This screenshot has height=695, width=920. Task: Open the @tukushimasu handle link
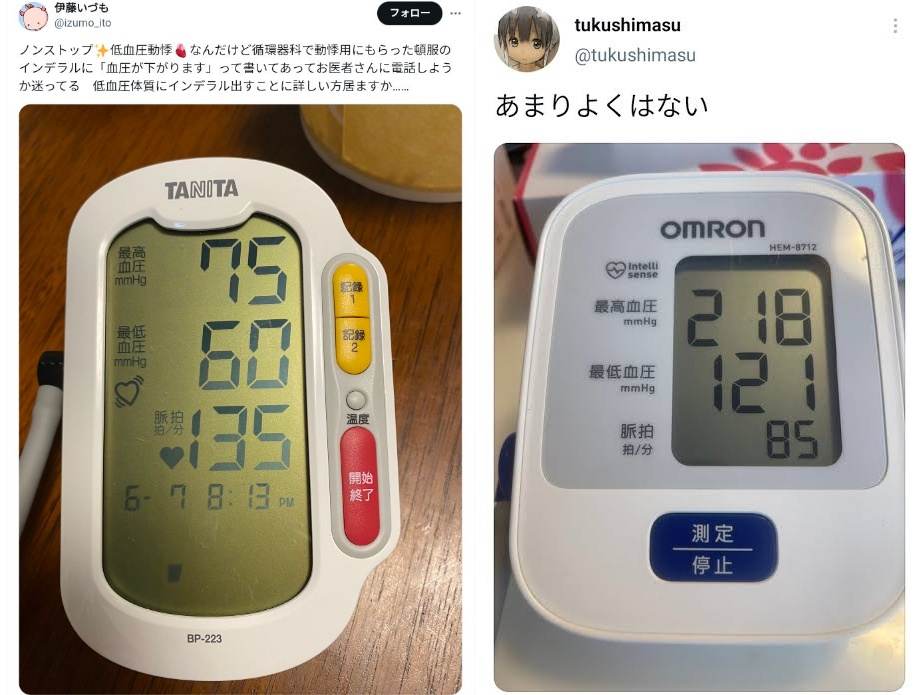coord(635,55)
